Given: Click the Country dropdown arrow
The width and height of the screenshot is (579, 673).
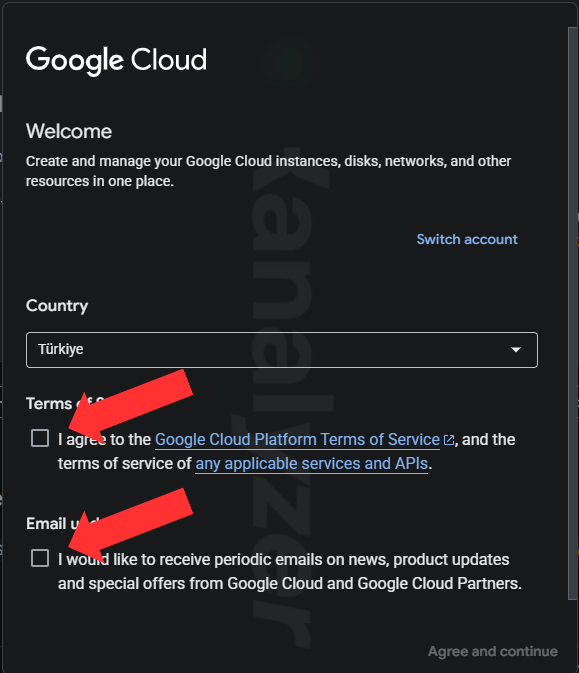Looking at the screenshot, I should click(516, 350).
